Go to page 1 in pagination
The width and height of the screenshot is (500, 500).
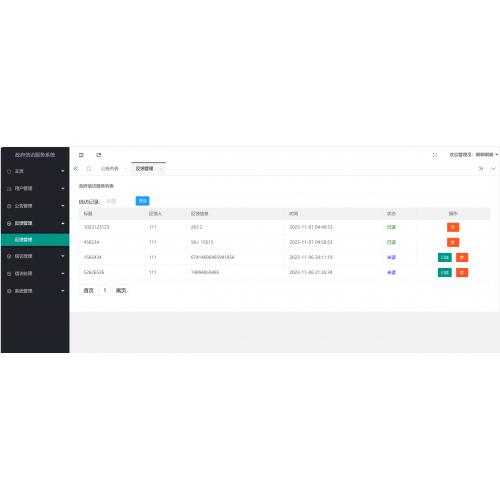click(105, 291)
